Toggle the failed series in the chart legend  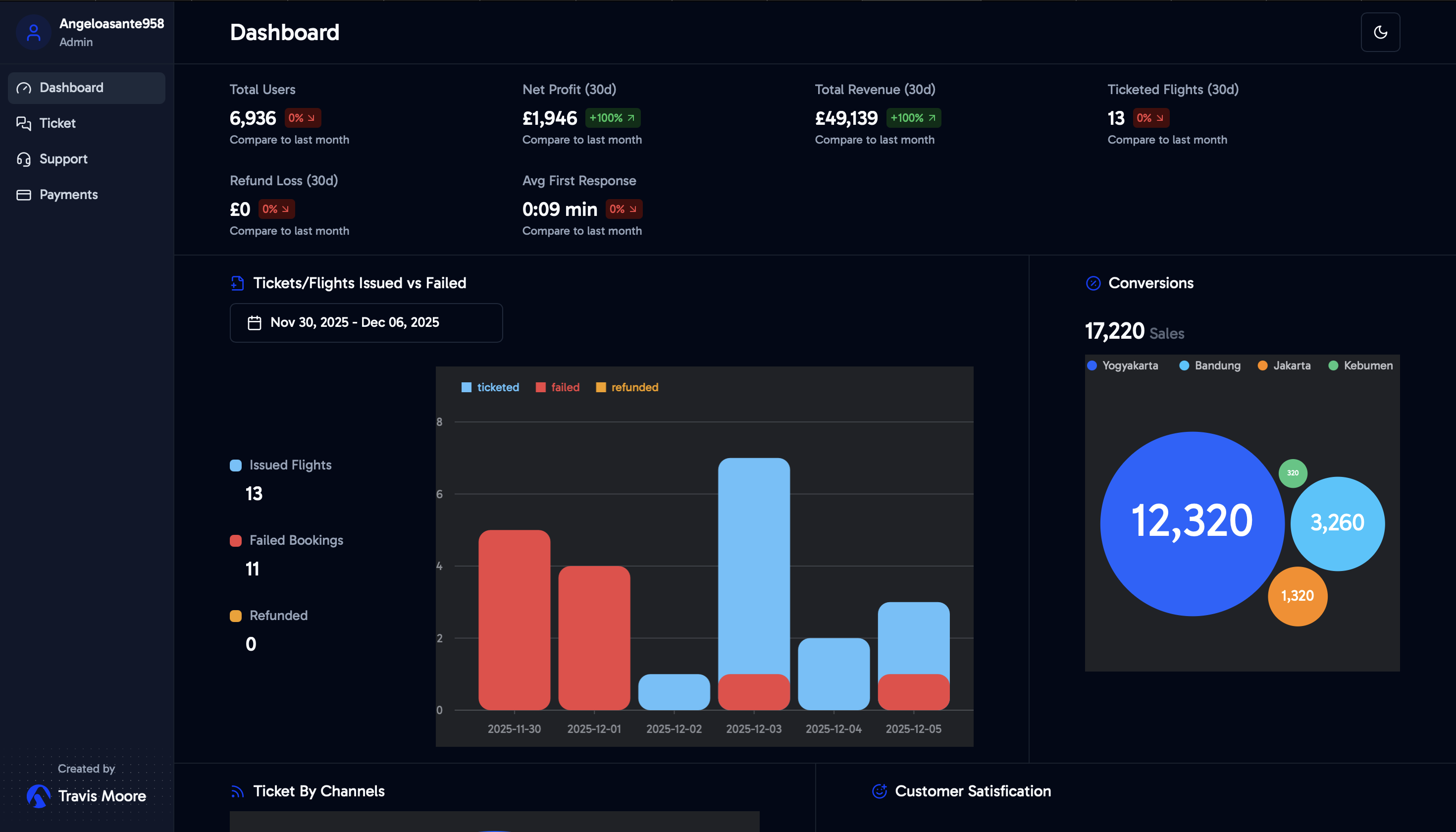(558, 387)
